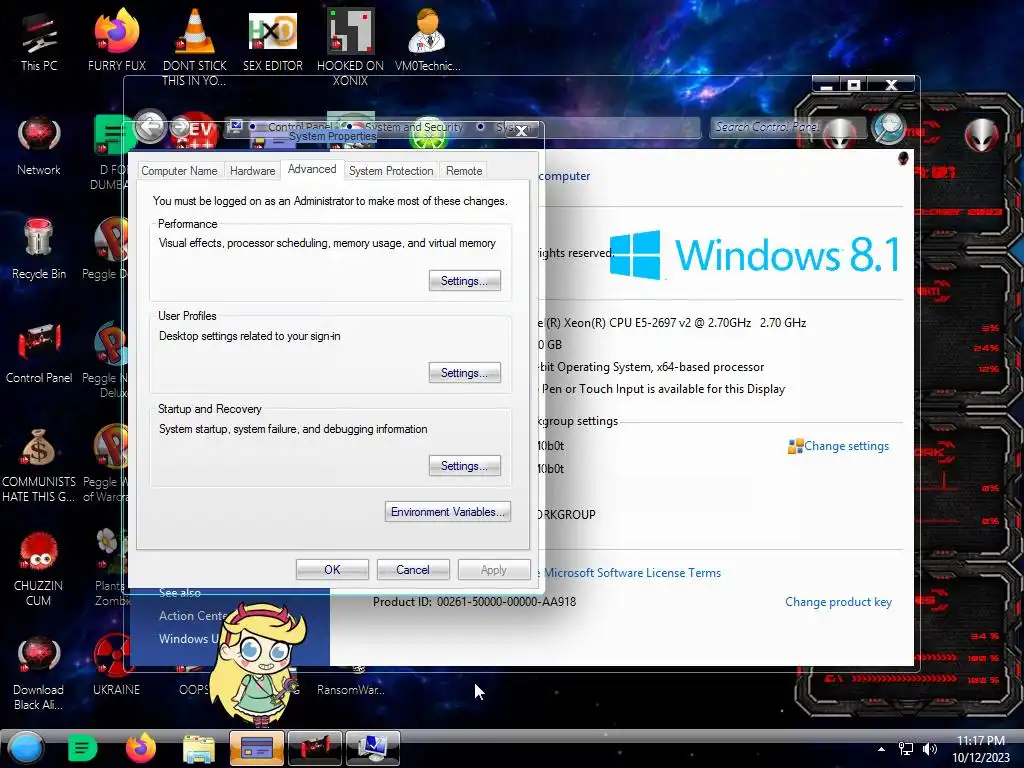
Task: Click the administrator logon notice text
Action: 330,201
